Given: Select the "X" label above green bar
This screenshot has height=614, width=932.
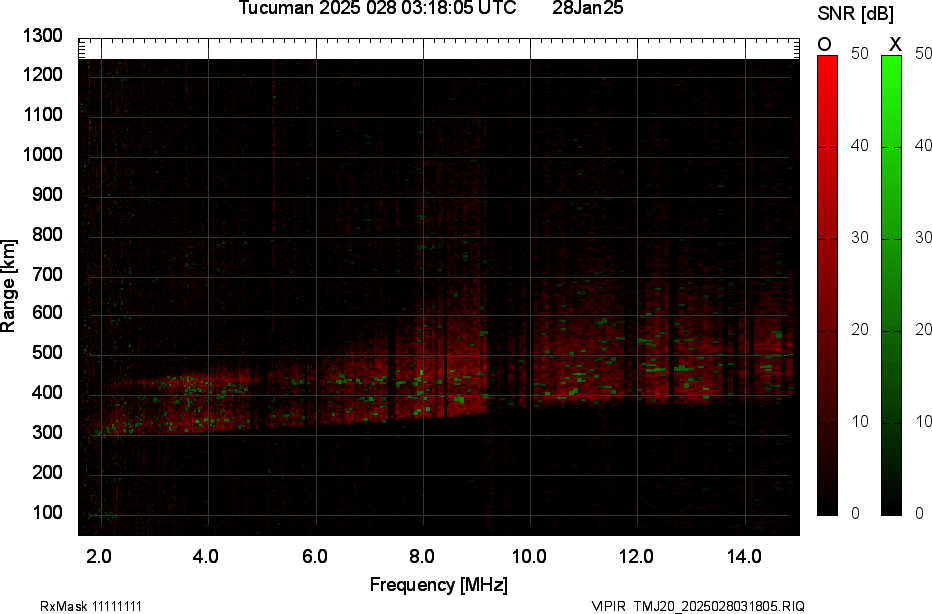Looking at the screenshot, I should [895, 44].
